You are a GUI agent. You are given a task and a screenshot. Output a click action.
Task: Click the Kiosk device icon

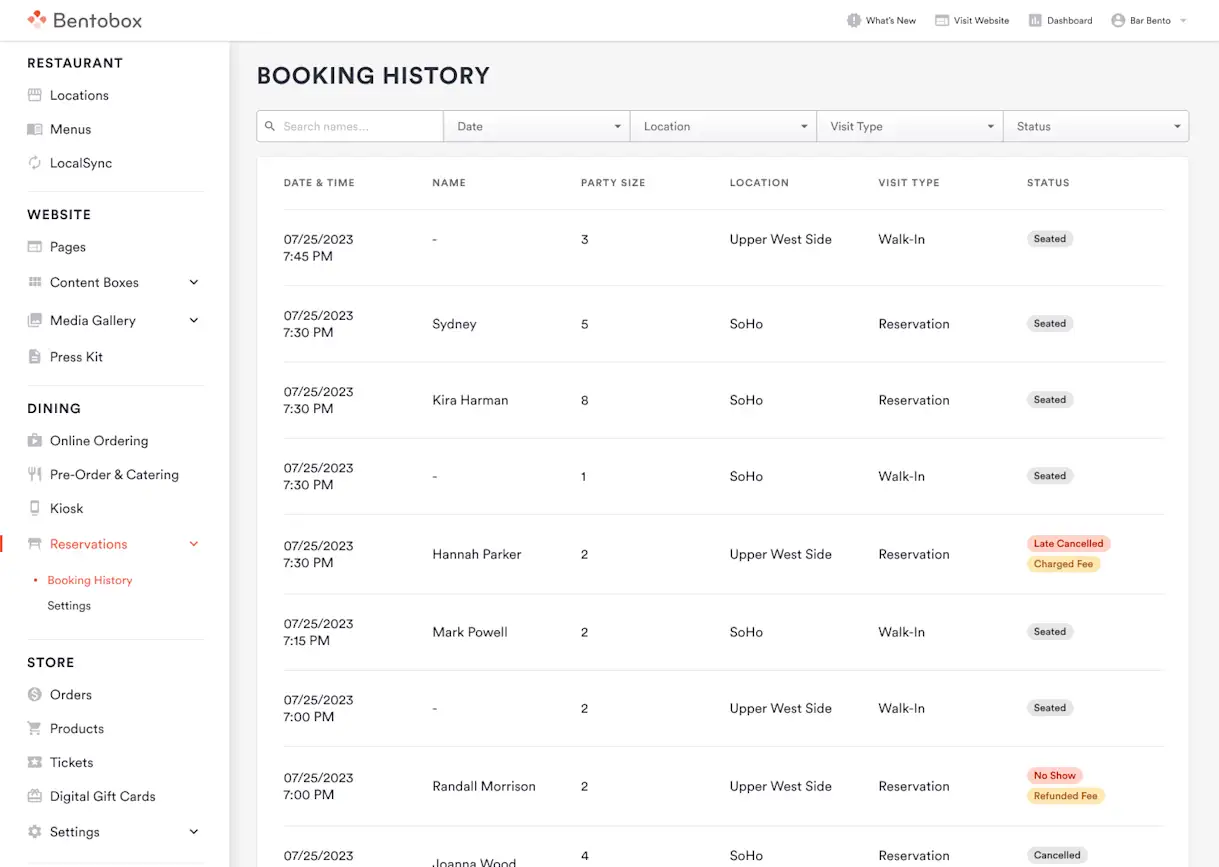pyautogui.click(x=35, y=508)
